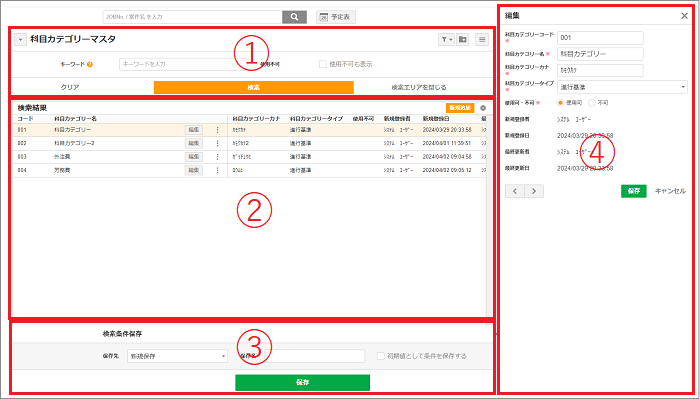Screen dimensions: 700x399
Task: Toggle the 使用不可も表示 checkbox
Action: tap(322, 64)
